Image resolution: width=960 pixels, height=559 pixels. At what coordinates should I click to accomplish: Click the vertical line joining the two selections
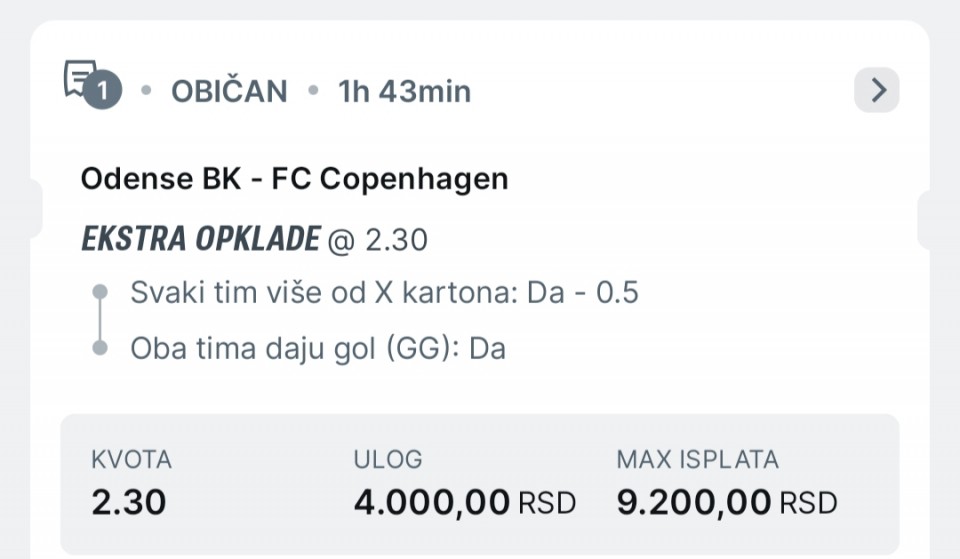click(x=99, y=320)
